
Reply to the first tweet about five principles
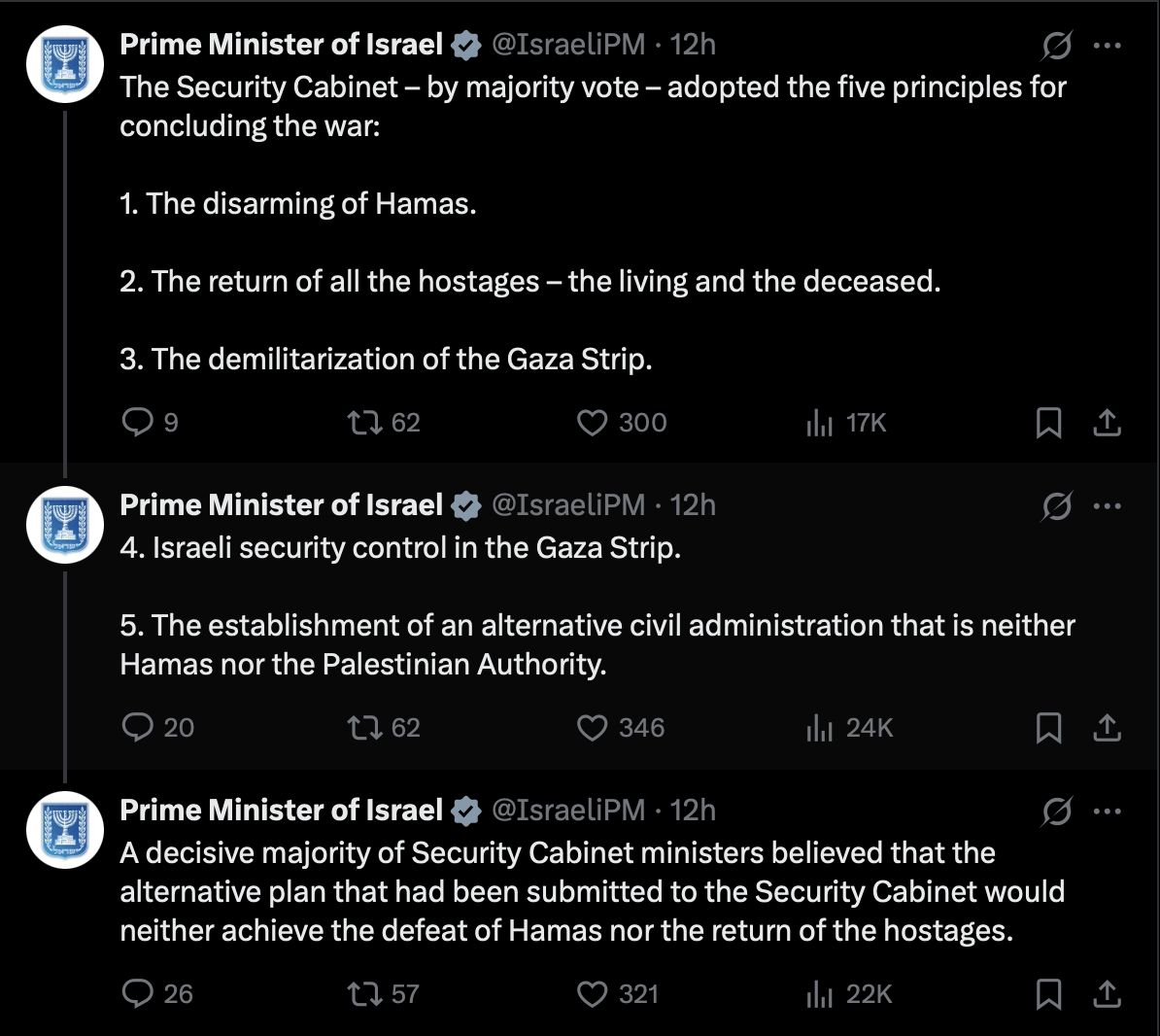click(151, 423)
